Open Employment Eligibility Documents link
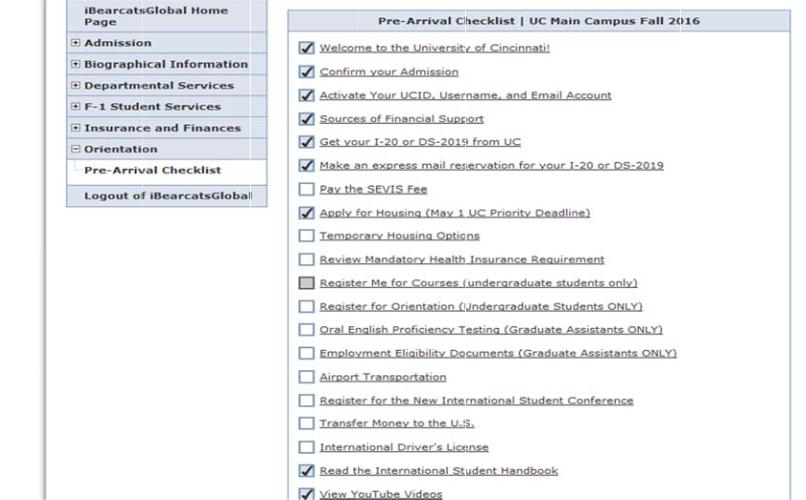The height and width of the screenshot is (500, 806). coord(498,354)
